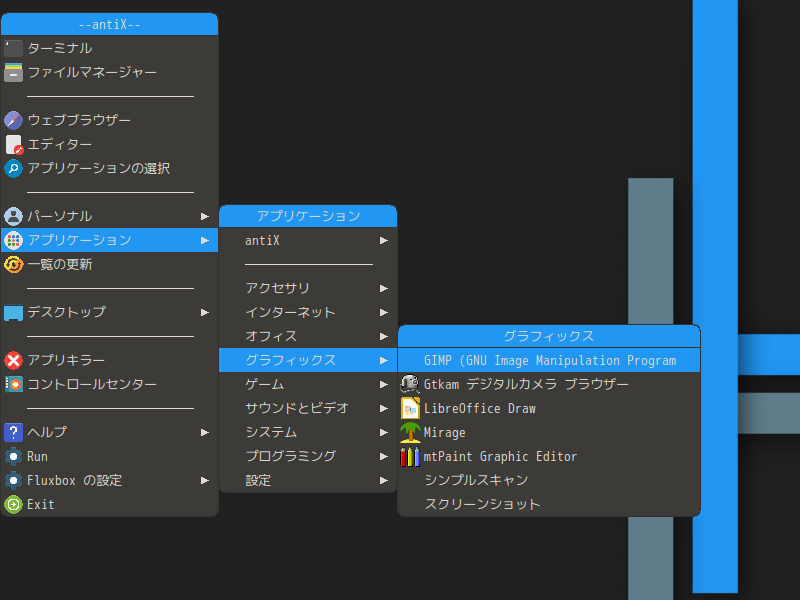Click the エディター document icon

coord(13,144)
